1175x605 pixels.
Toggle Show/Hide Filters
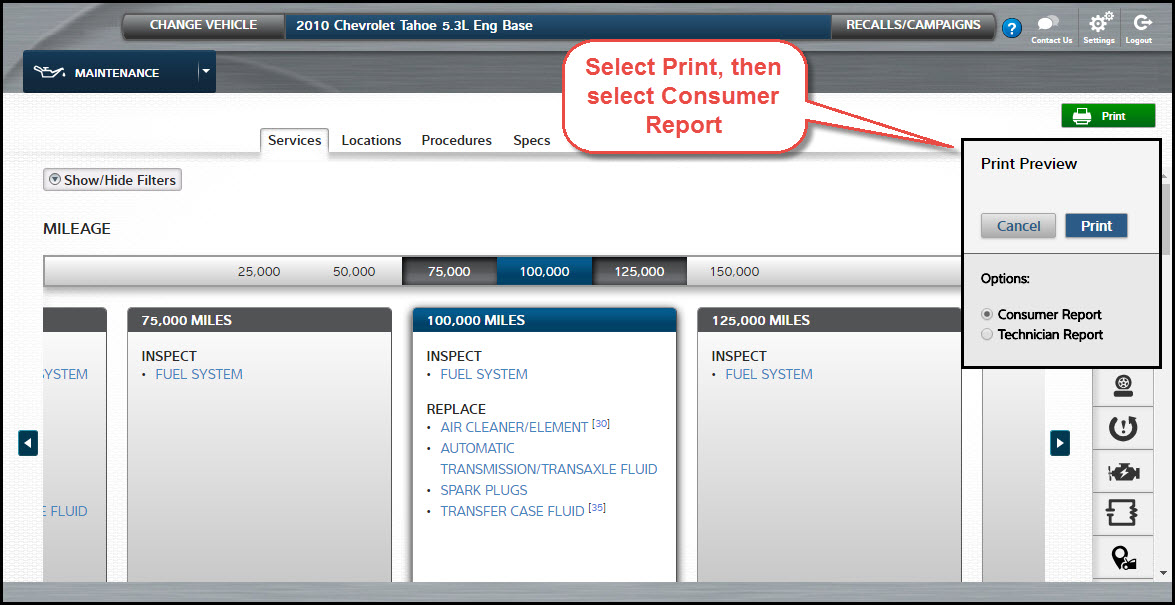[112, 180]
